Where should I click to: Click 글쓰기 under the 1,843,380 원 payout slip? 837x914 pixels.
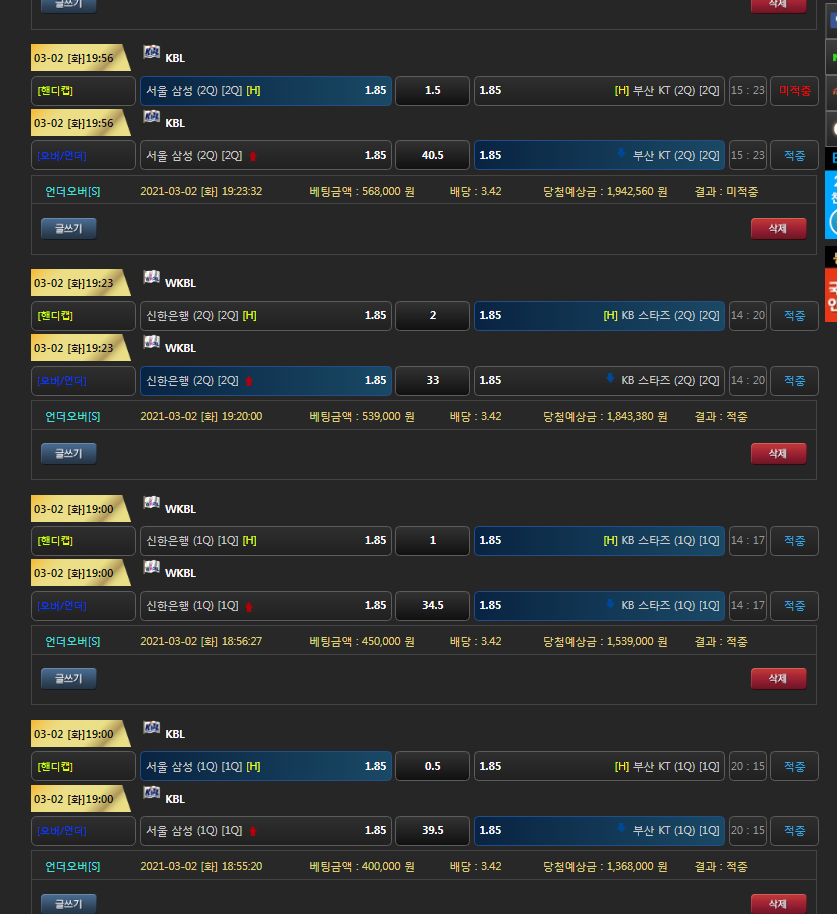tap(68, 453)
